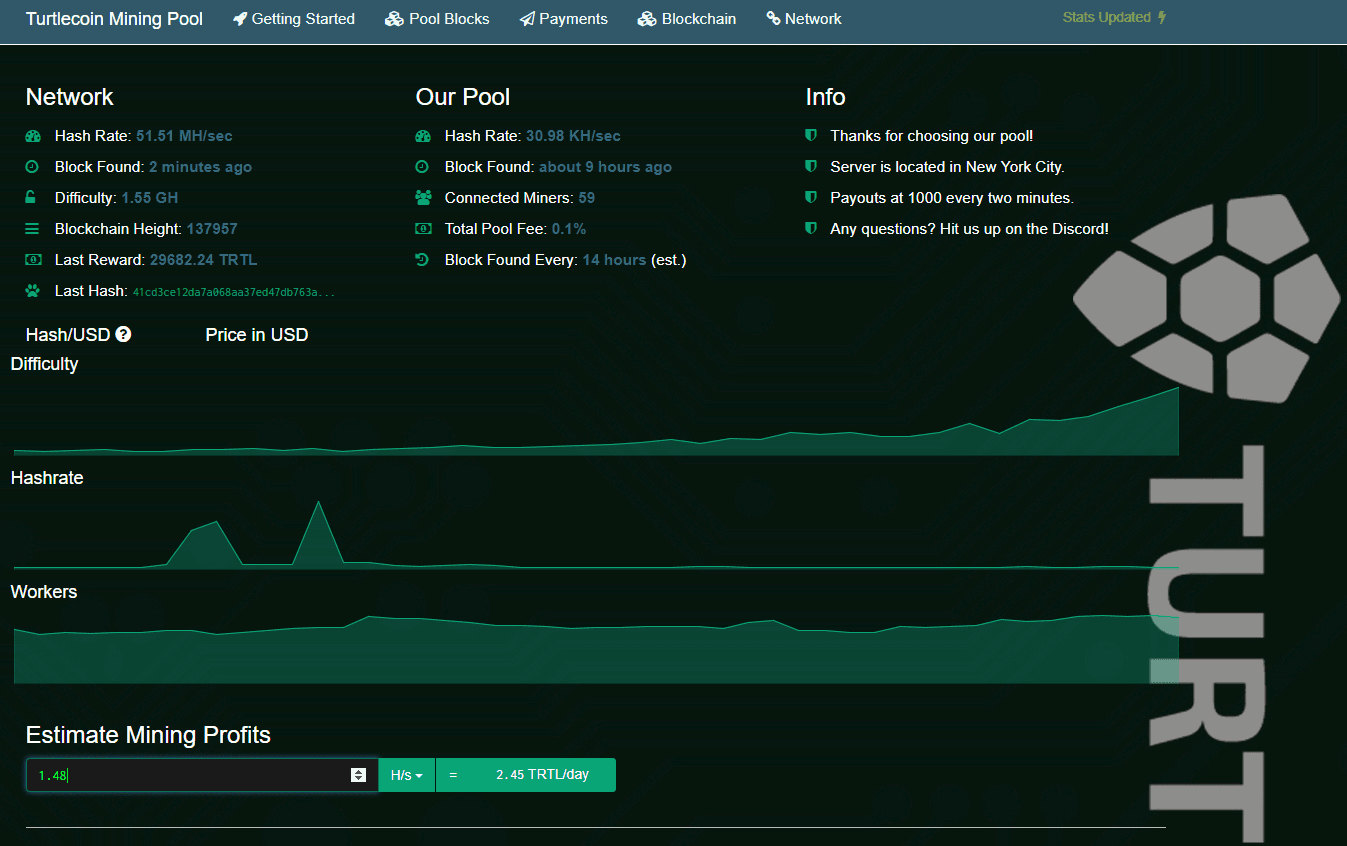Open the last block hash link

[x=233, y=292]
